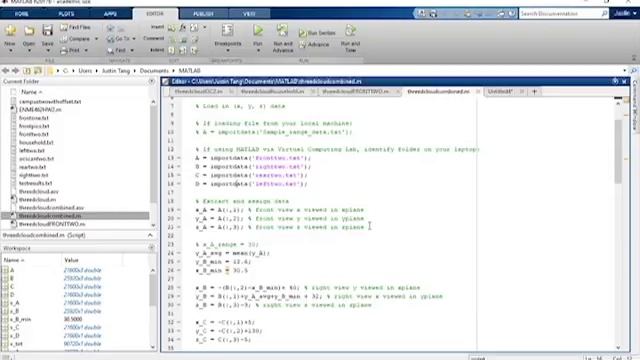640x360 pixels.
Task: Click the Insert section icon next to Insert
Action: pos(171,27)
